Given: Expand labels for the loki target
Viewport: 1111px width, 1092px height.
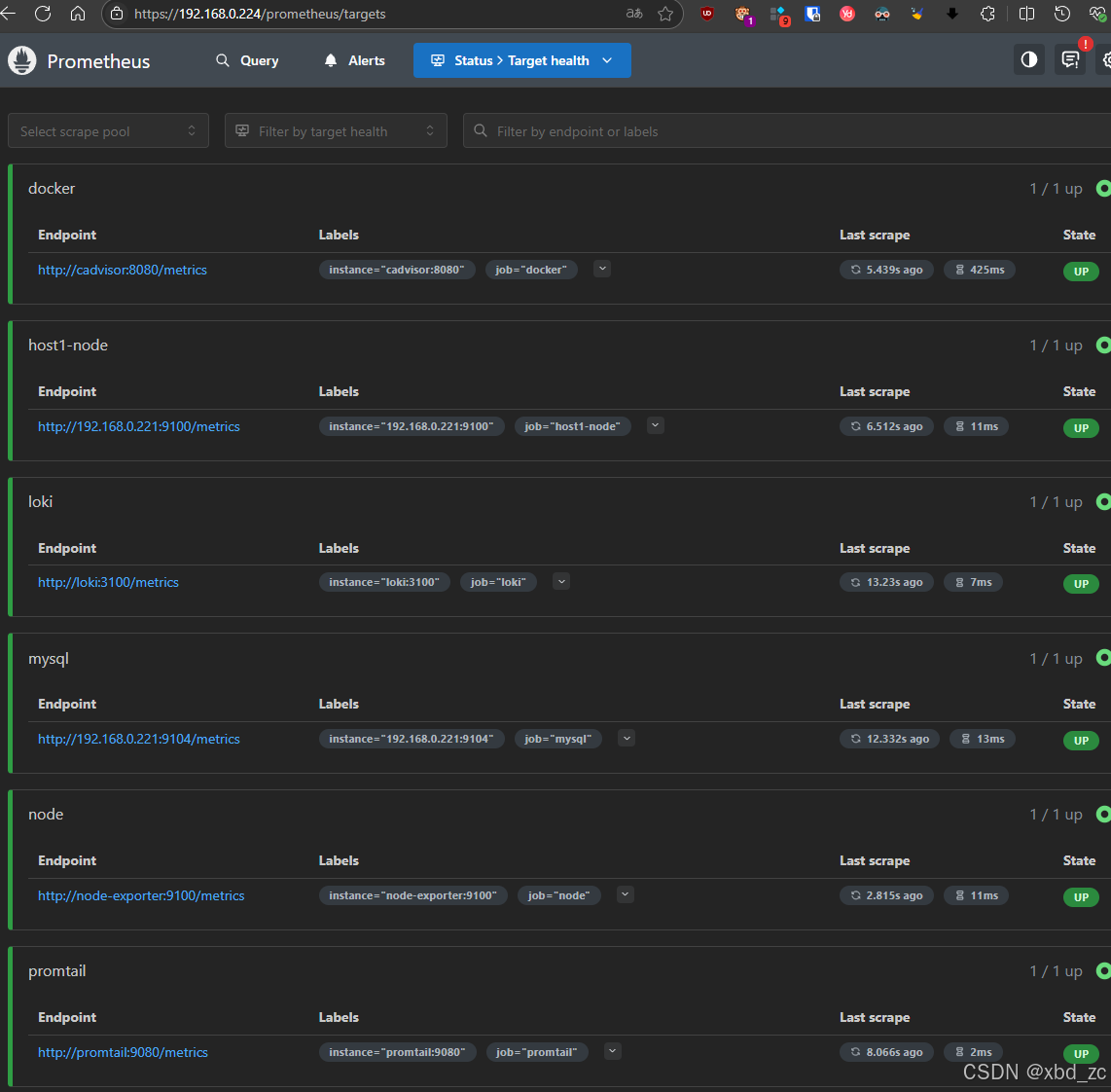Looking at the screenshot, I should 561,582.
